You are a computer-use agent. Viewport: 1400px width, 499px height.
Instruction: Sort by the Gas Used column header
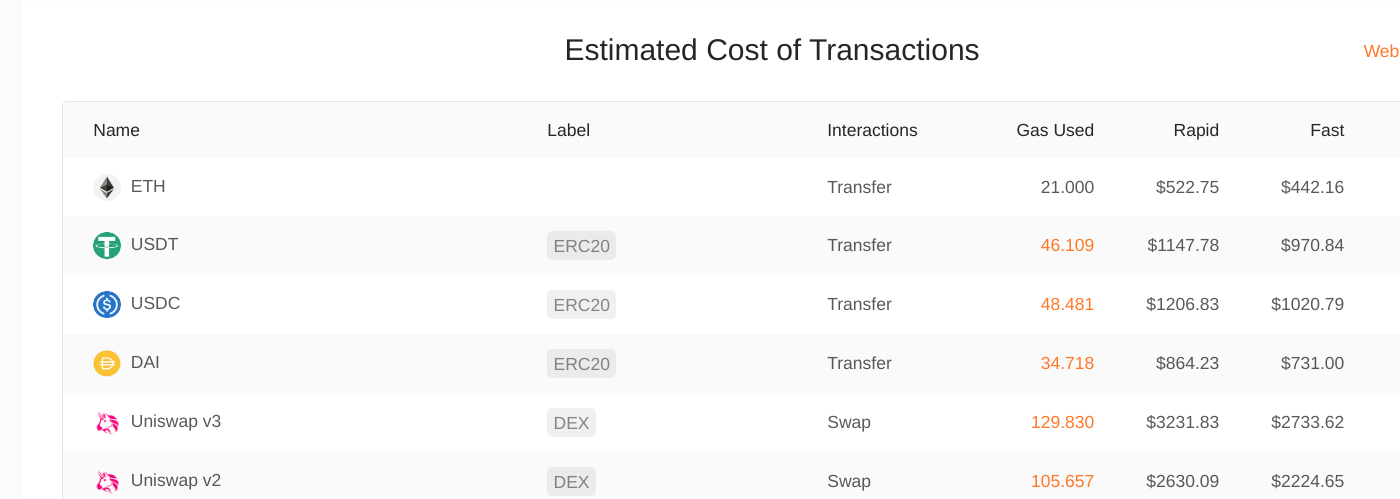(1055, 130)
